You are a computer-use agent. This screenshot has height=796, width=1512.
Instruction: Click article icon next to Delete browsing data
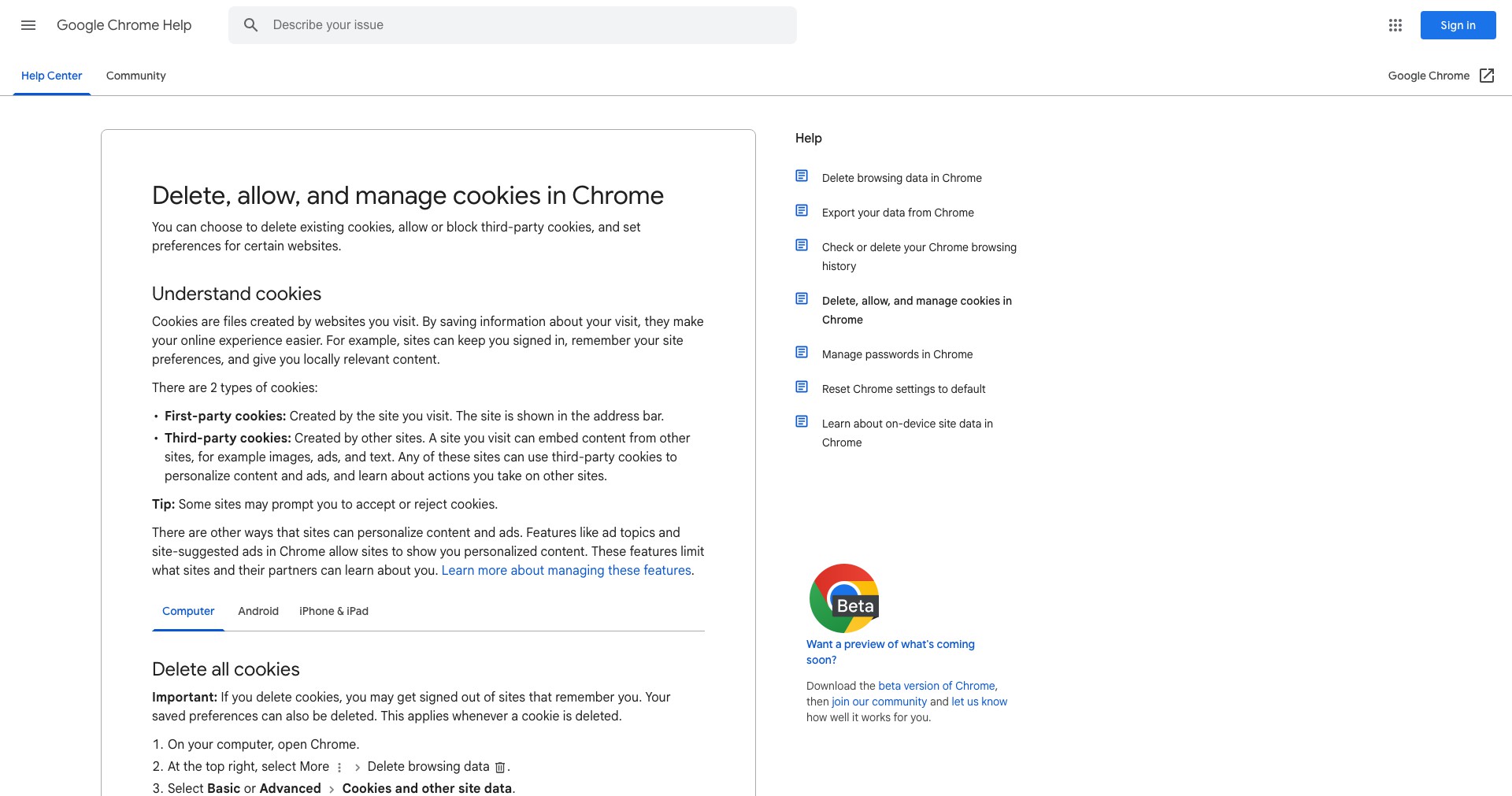click(x=802, y=176)
